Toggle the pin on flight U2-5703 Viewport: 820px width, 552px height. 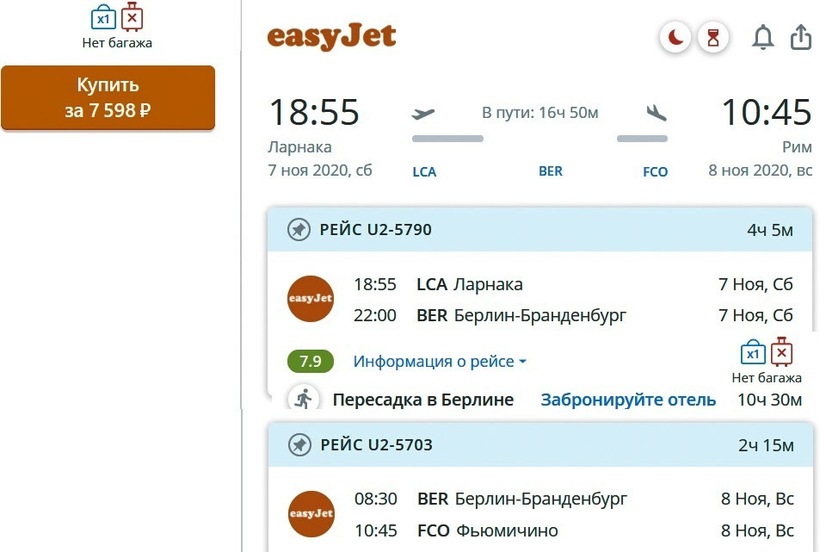[x=298, y=445]
